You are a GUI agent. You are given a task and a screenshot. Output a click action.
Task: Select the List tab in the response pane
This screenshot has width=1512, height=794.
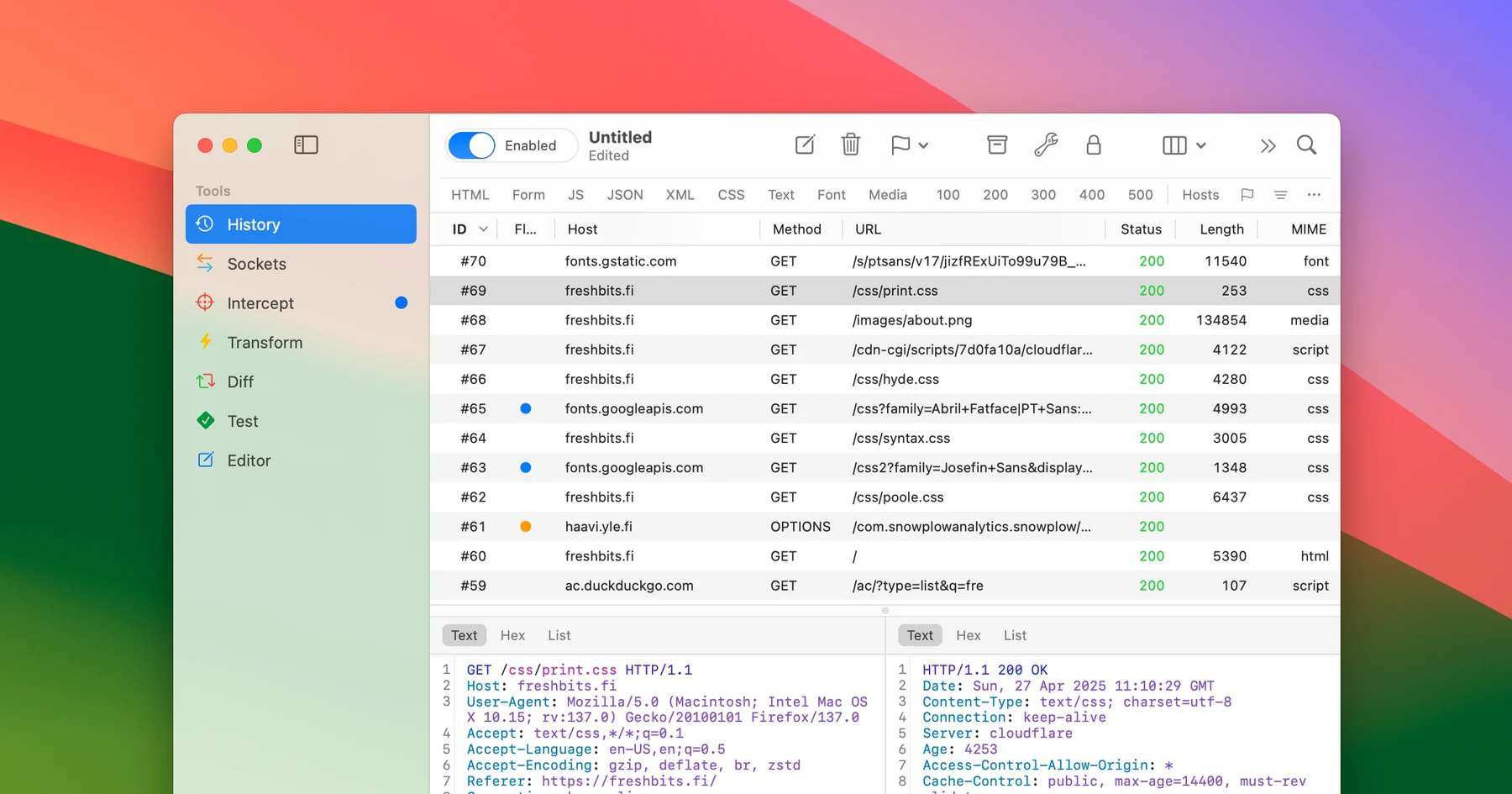click(x=1014, y=635)
